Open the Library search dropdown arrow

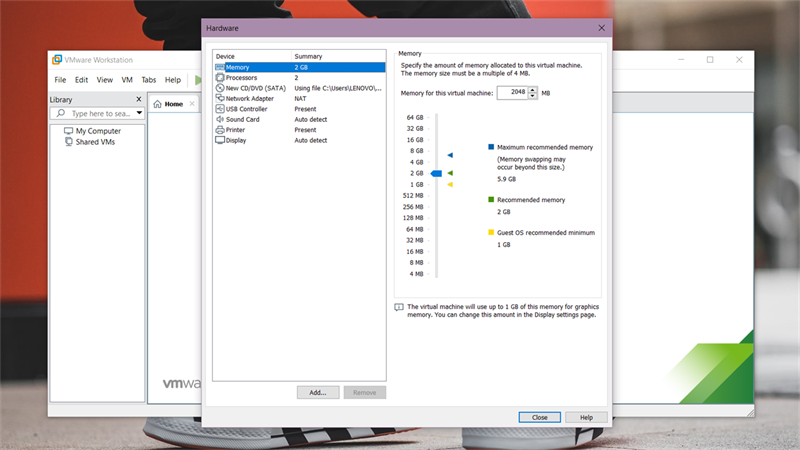click(x=139, y=113)
